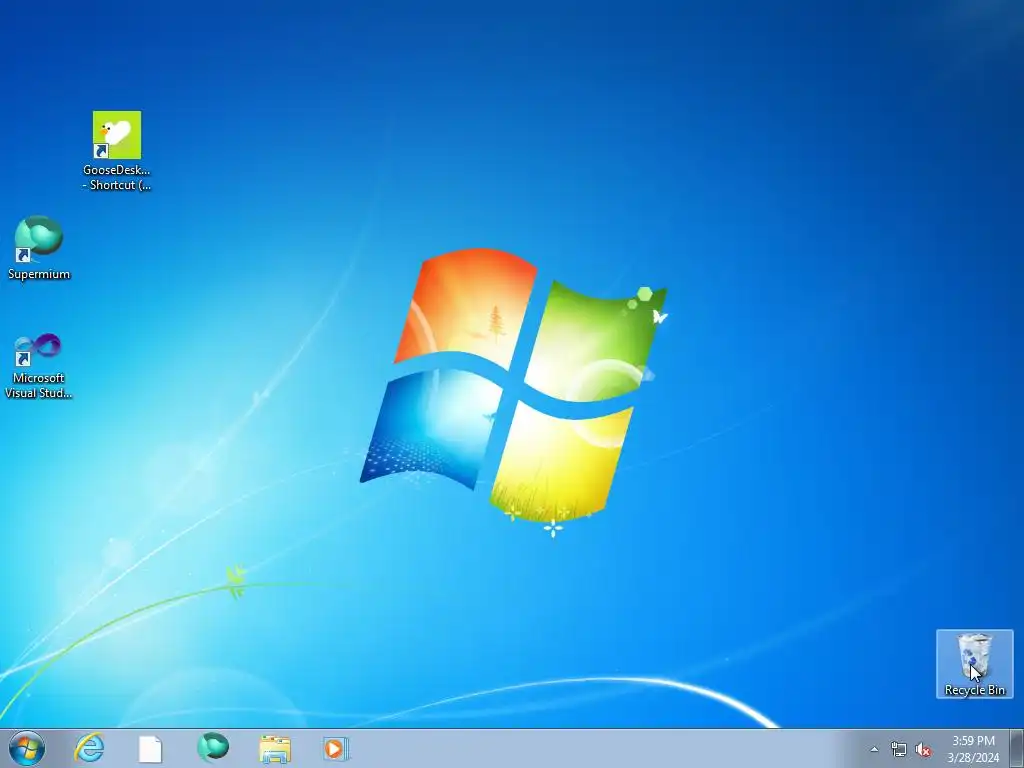Launch Supermium from the taskbar
Viewport: 1024px width, 768px height.
tap(213, 748)
